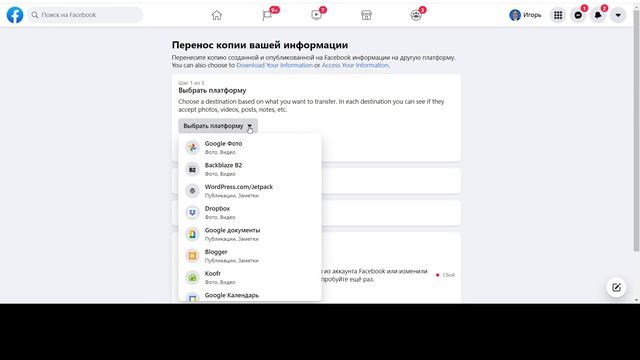Image resolution: width=640 pixels, height=360 pixels.
Task: Select Dropbox platform
Action: click(x=250, y=212)
